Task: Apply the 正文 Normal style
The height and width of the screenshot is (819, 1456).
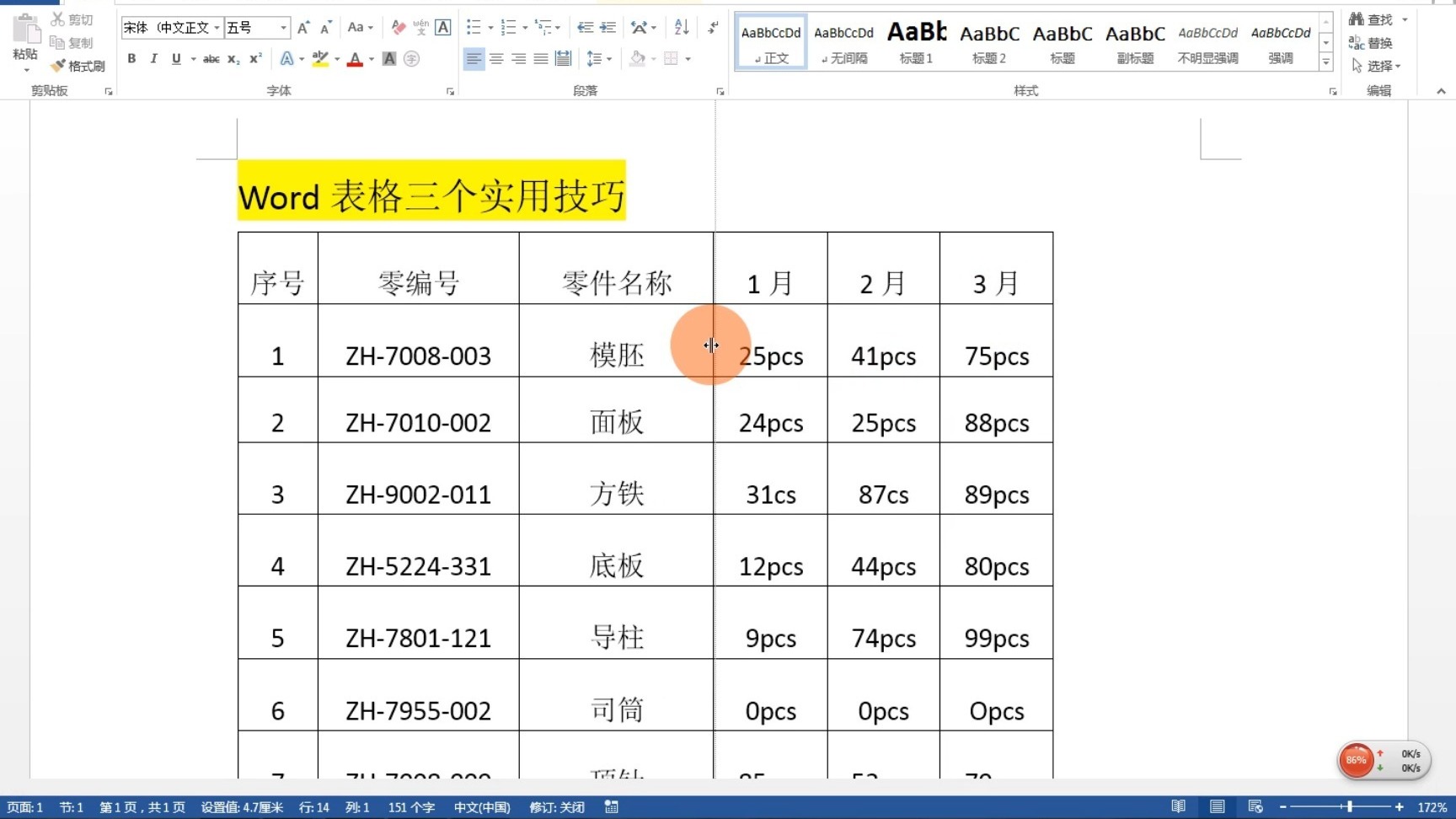Action: pos(771,42)
